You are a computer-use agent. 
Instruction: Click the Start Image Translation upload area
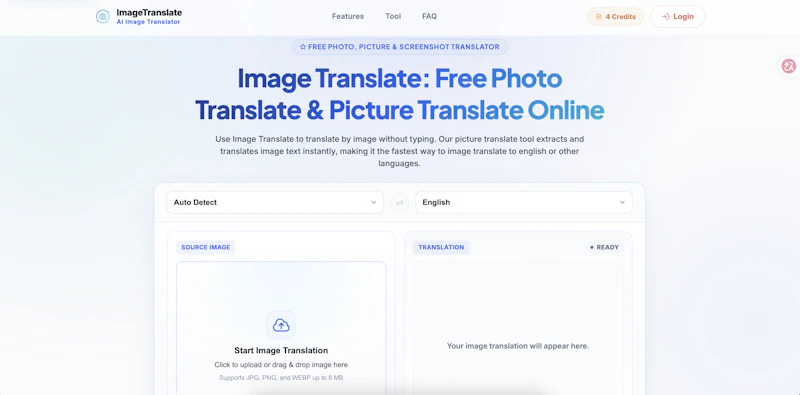tap(281, 328)
